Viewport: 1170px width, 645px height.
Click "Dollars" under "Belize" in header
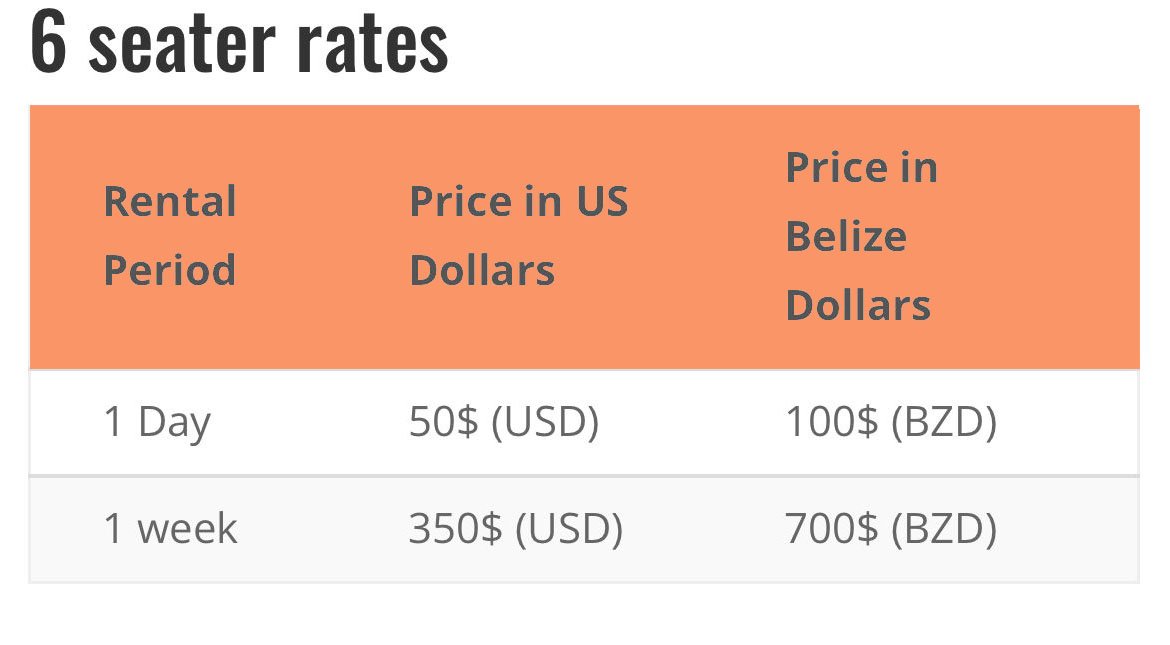click(858, 305)
